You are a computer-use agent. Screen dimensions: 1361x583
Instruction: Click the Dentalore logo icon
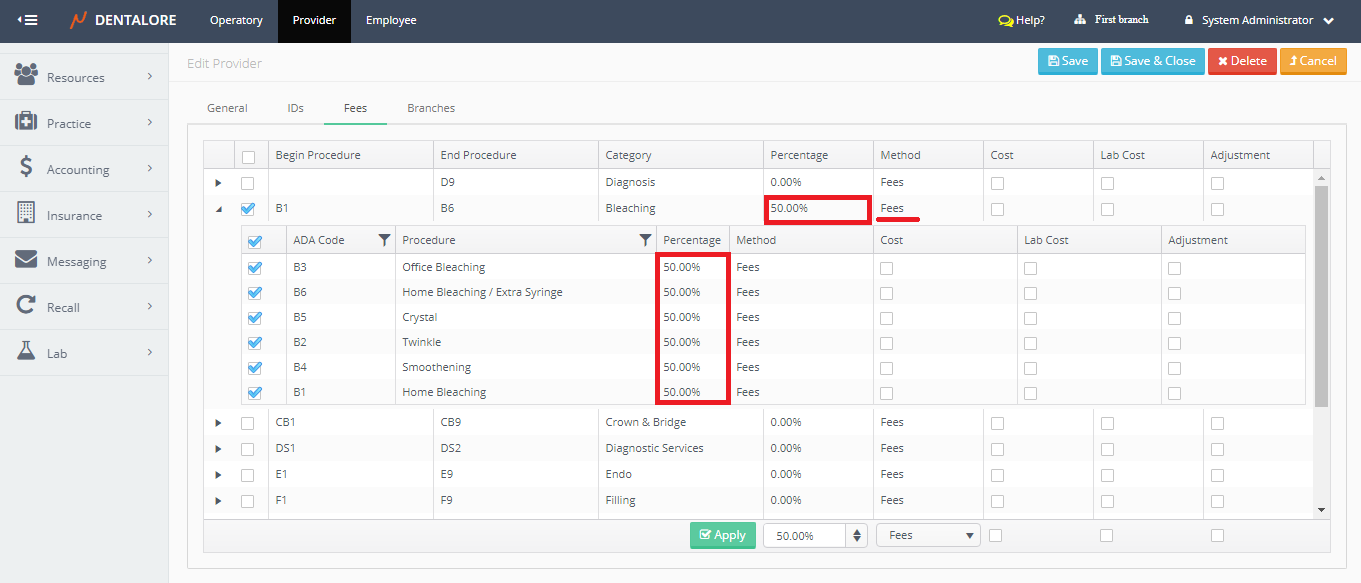click(78, 20)
